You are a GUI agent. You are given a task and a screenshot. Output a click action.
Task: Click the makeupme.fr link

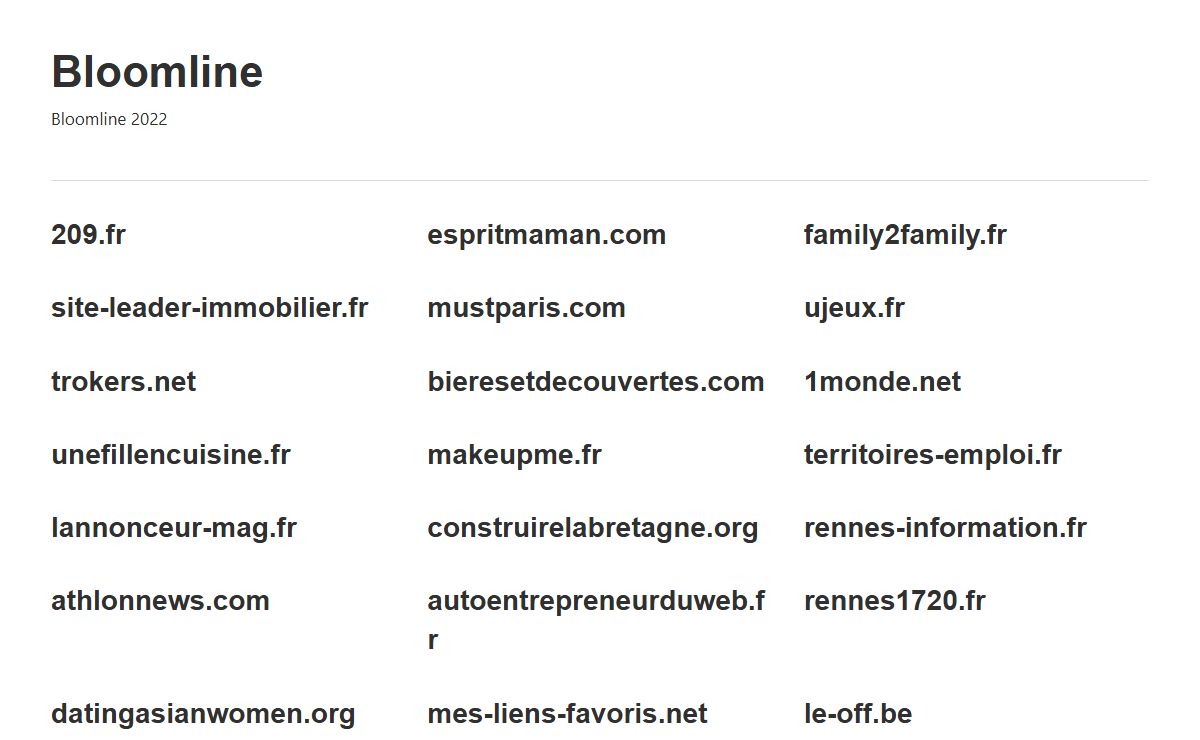(x=514, y=454)
